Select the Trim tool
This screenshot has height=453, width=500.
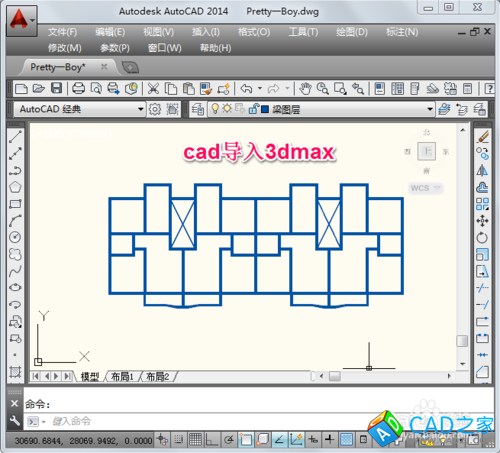pos(482,287)
